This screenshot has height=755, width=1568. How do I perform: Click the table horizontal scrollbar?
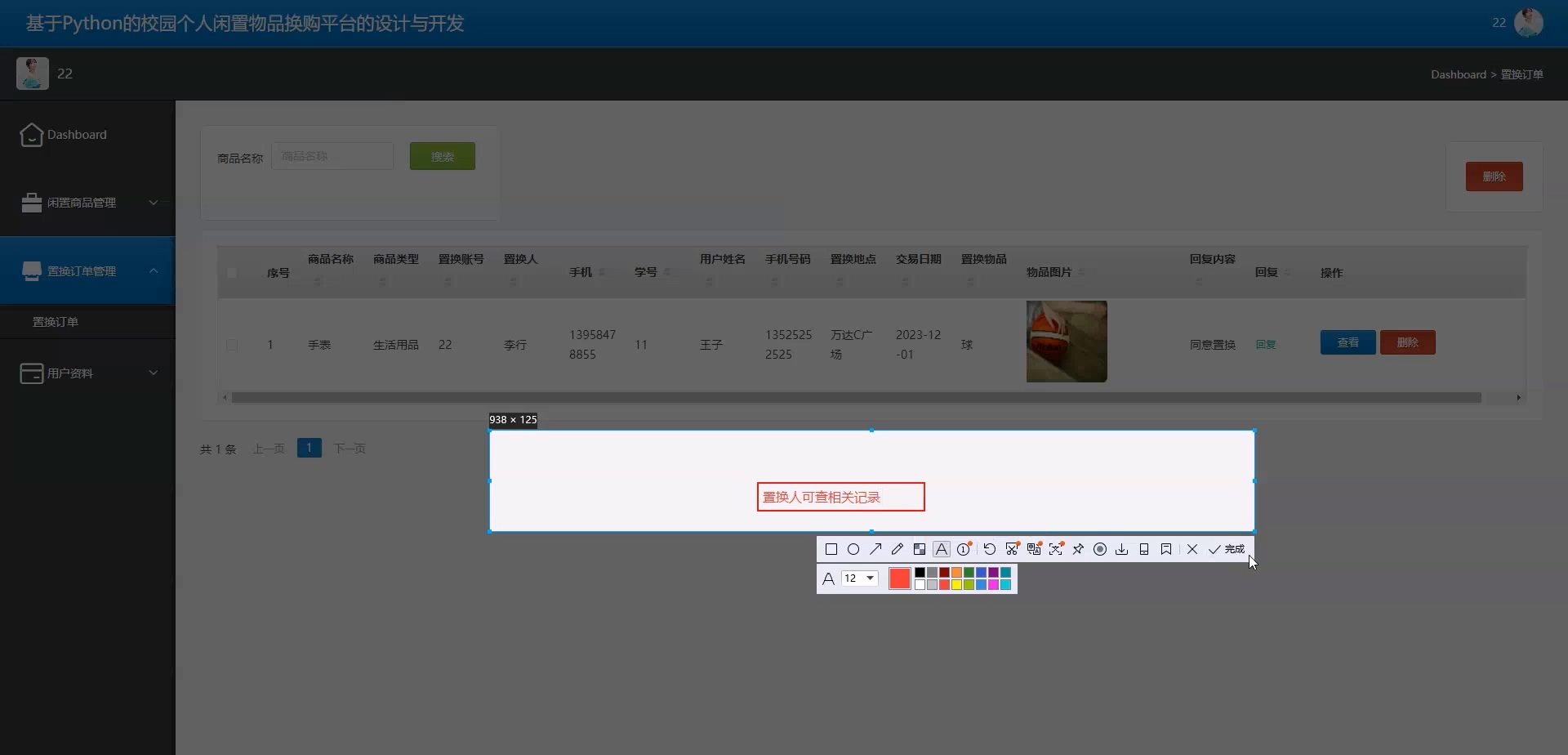[856, 398]
